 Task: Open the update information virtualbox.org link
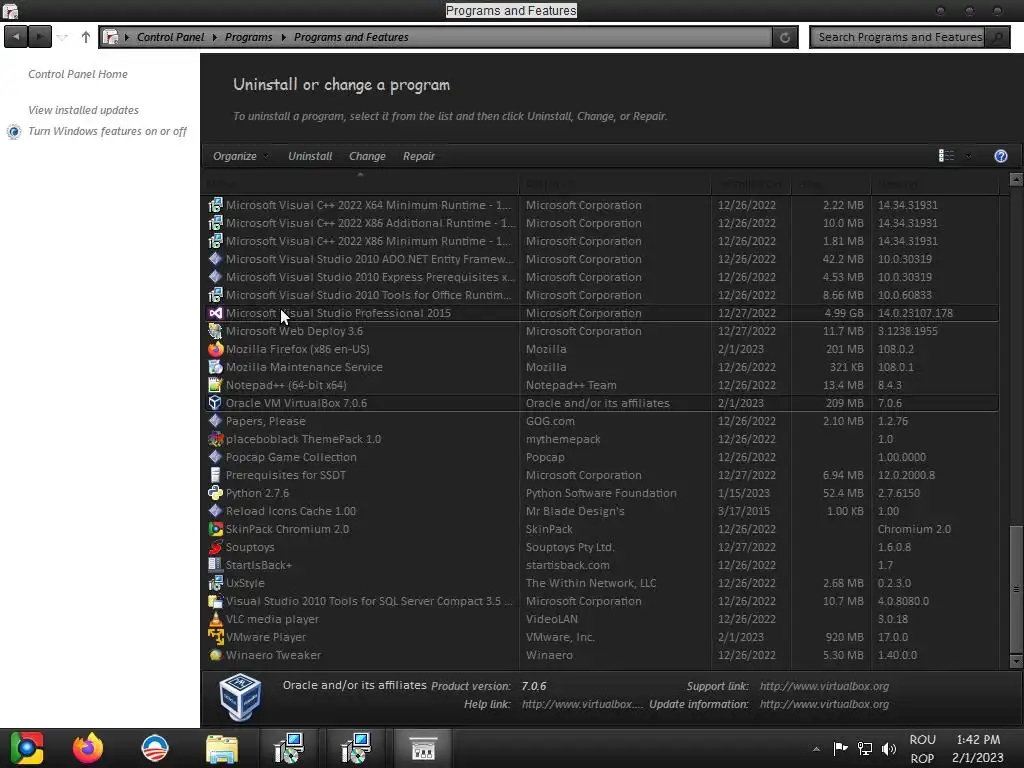point(824,704)
